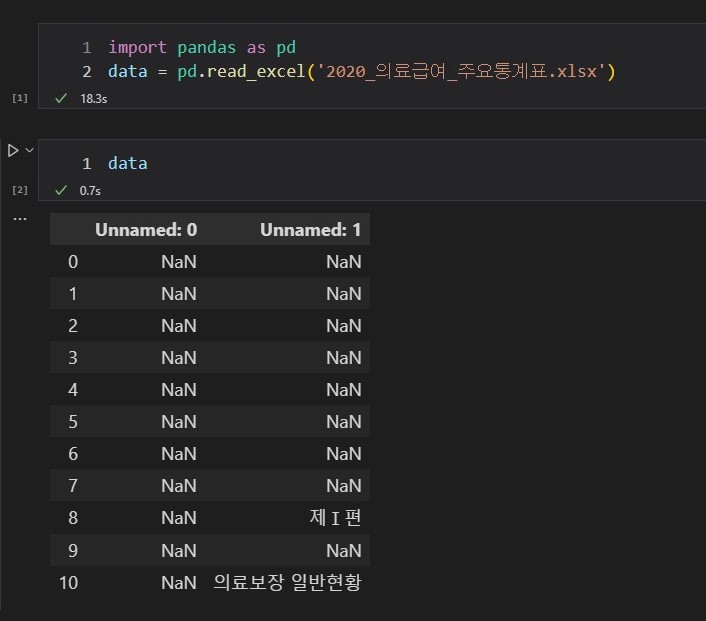Open run options chevron beside play icon
This screenshot has width=706, height=621.
click(x=29, y=150)
